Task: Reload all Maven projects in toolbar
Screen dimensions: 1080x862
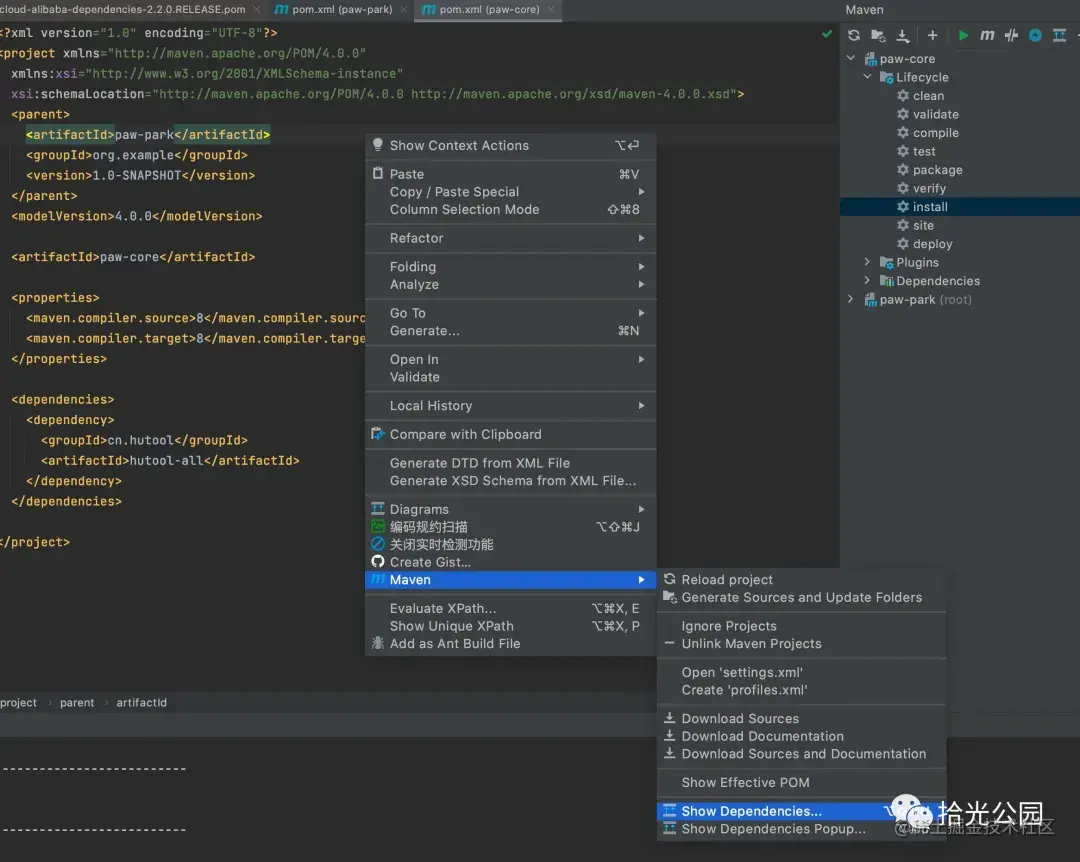Action: pyautogui.click(x=854, y=35)
